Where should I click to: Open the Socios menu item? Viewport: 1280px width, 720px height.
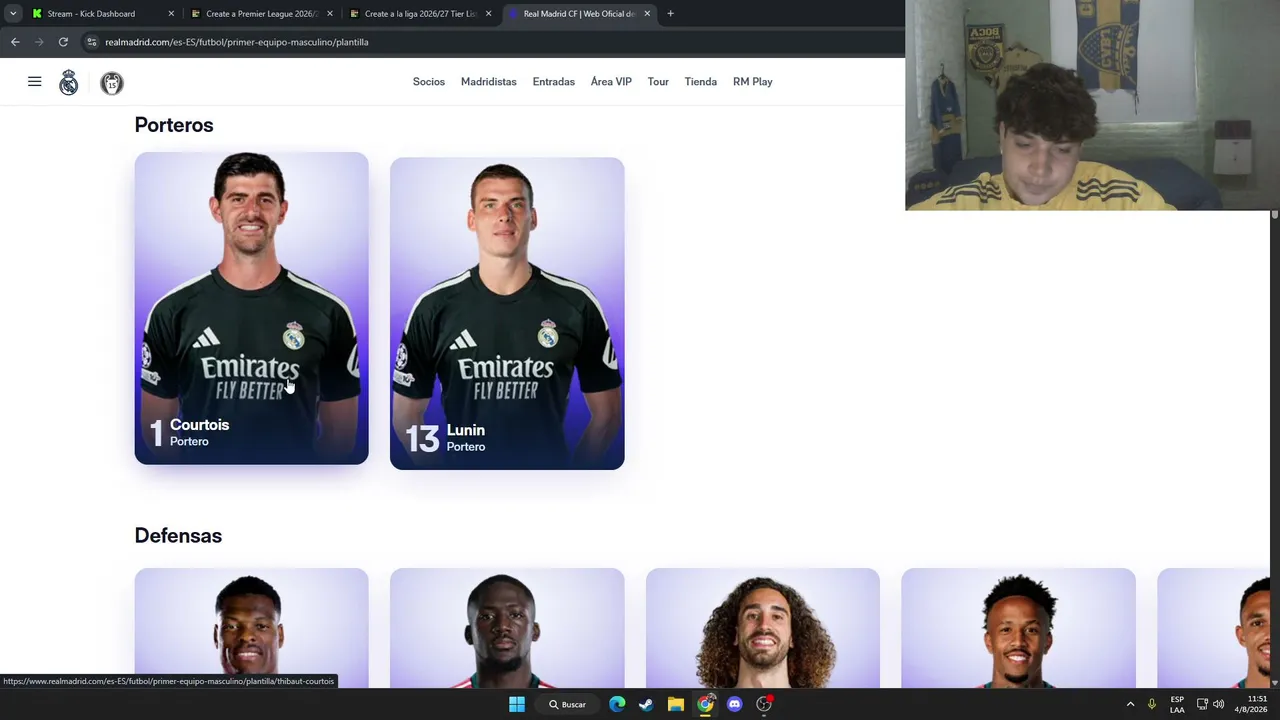click(429, 82)
